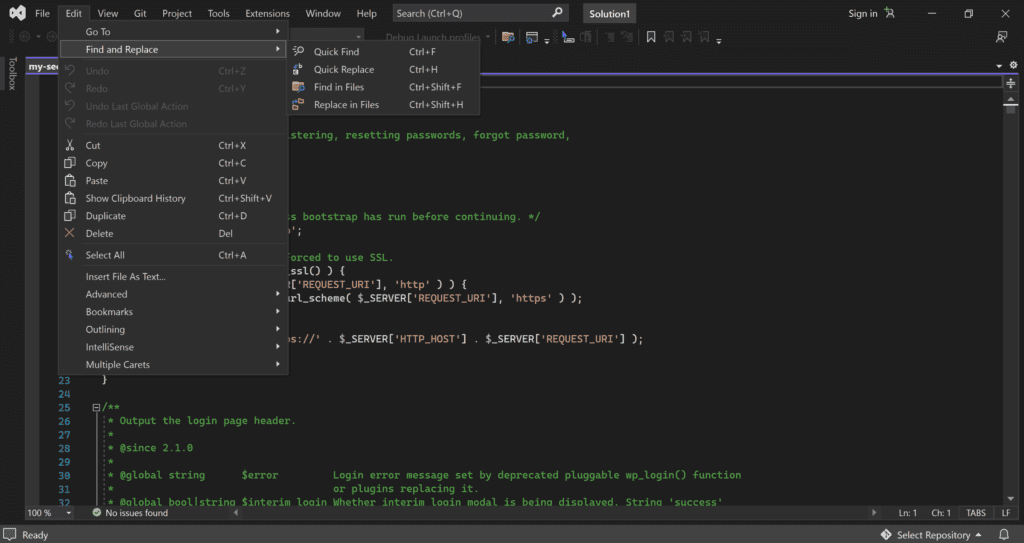The image size is (1024, 543).
Task: Click the LF line ending indicator
Action: (1006, 513)
